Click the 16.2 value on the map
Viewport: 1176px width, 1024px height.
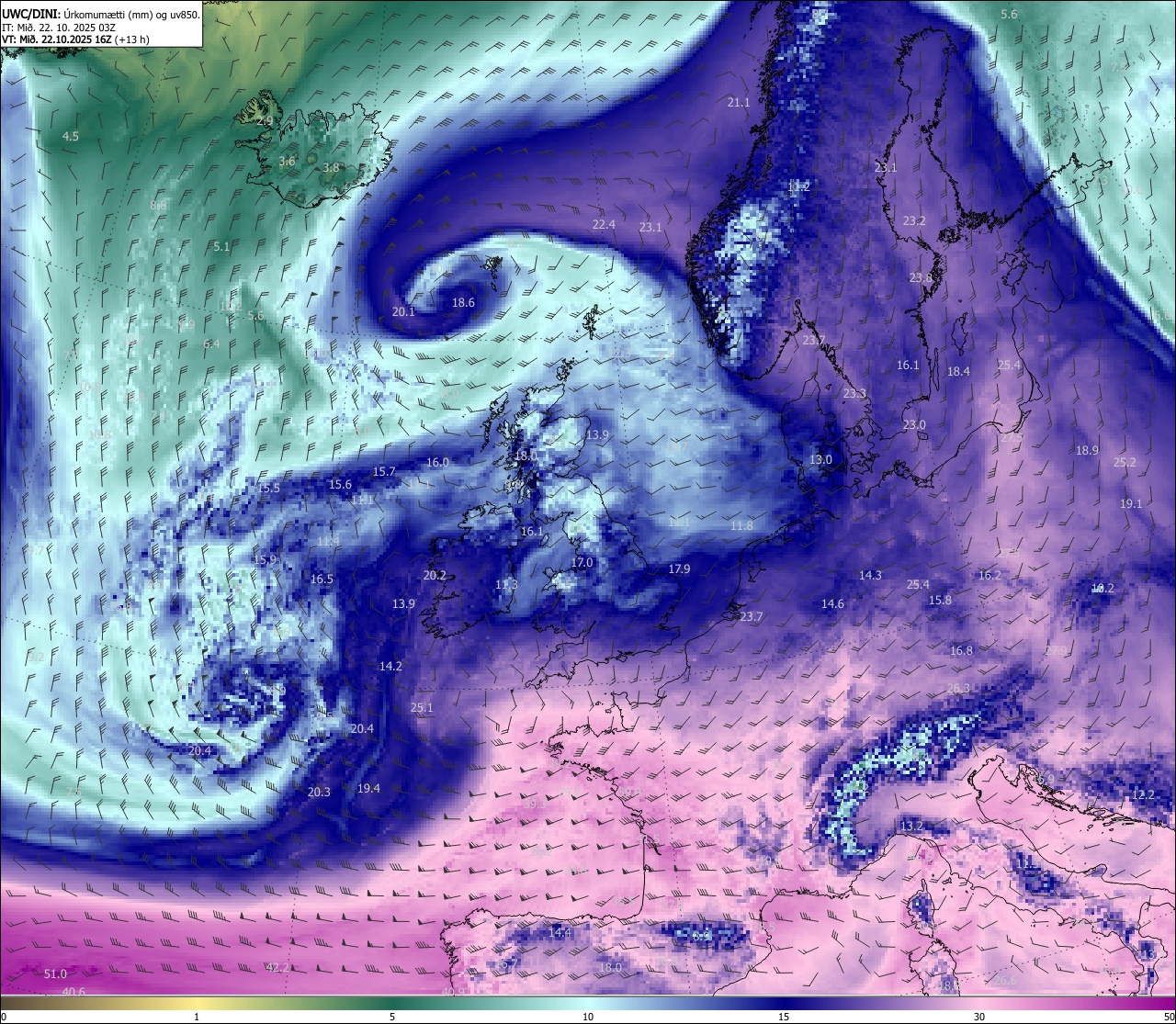[x=989, y=576]
